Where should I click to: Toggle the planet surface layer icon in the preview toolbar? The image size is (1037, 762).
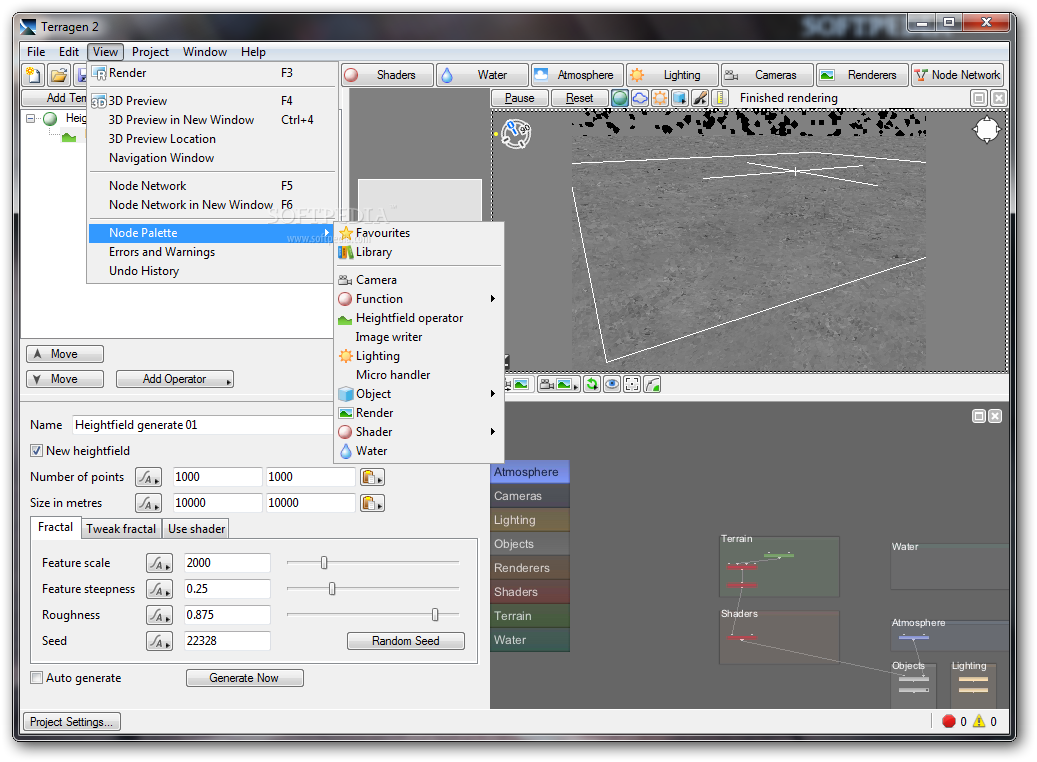(x=620, y=98)
